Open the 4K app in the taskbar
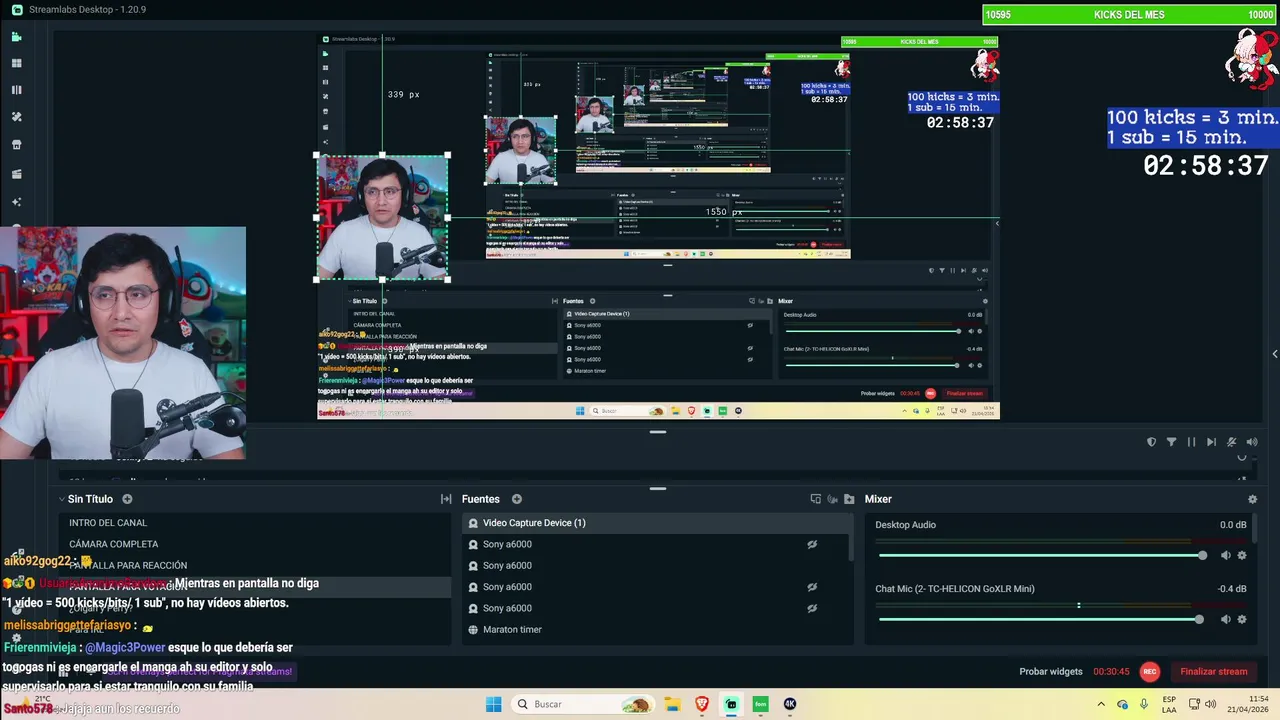Image resolution: width=1280 pixels, height=720 pixels. [790, 704]
